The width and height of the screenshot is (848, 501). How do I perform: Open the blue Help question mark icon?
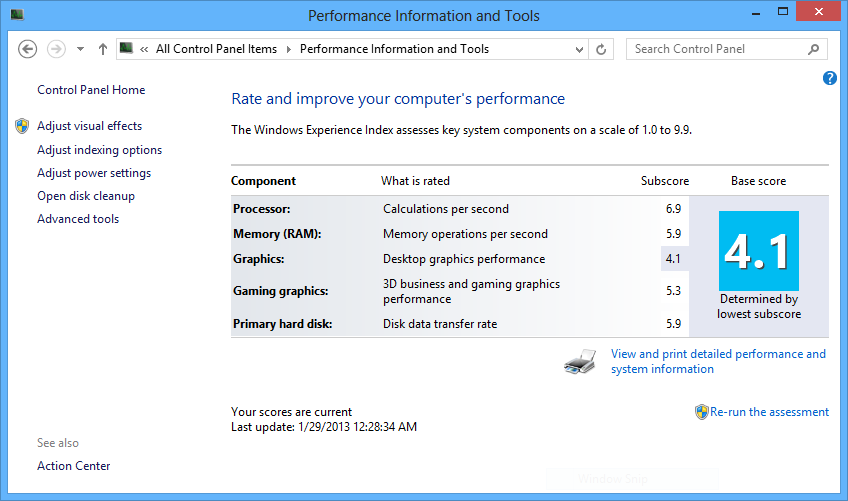click(x=830, y=78)
